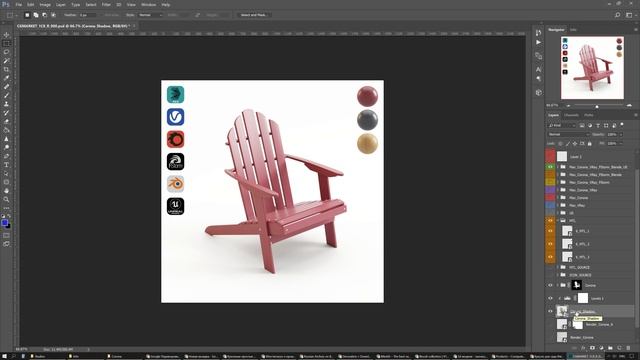Click the Delete layer trash icon
This screenshot has width=640, height=360.
(x=628, y=348)
